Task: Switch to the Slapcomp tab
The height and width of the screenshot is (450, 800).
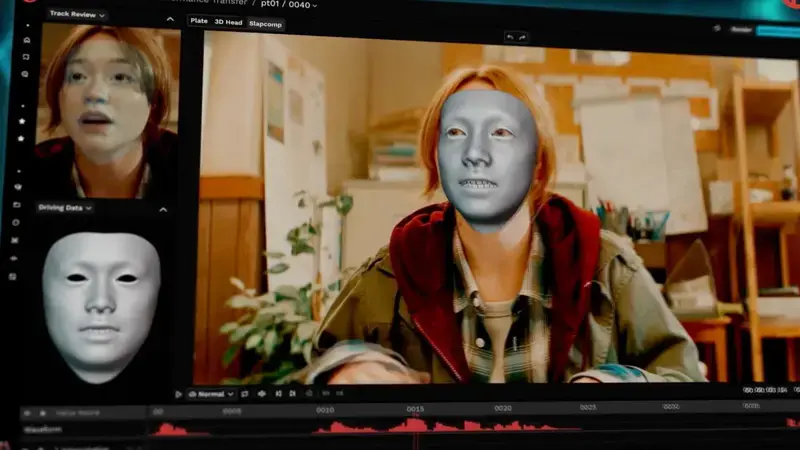Action: 265,23
